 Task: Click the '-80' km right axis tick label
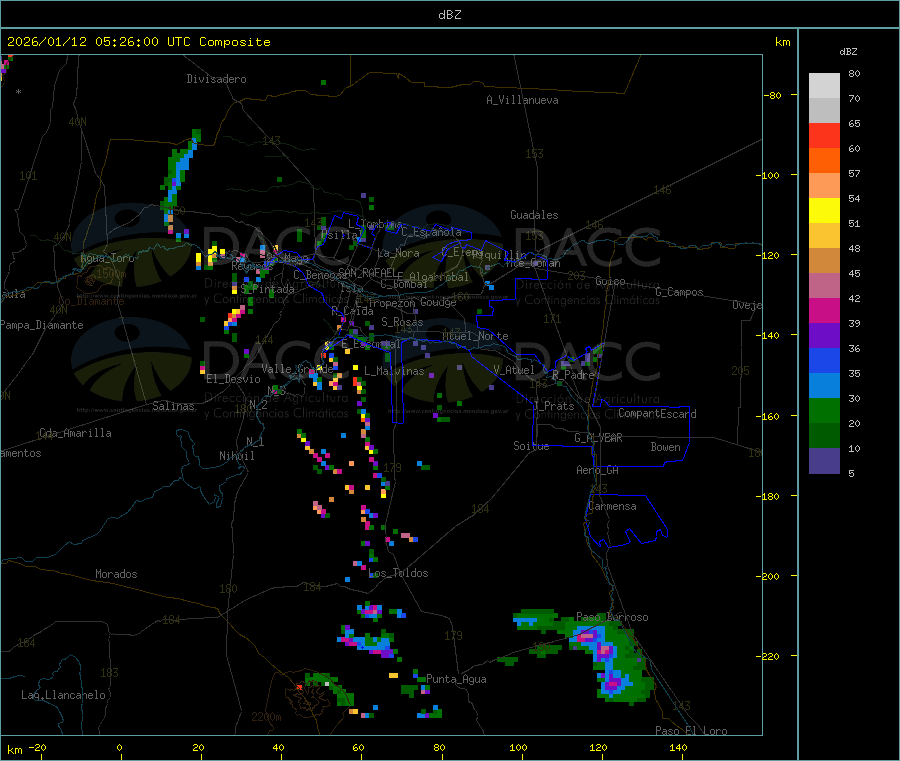point(773,95)
